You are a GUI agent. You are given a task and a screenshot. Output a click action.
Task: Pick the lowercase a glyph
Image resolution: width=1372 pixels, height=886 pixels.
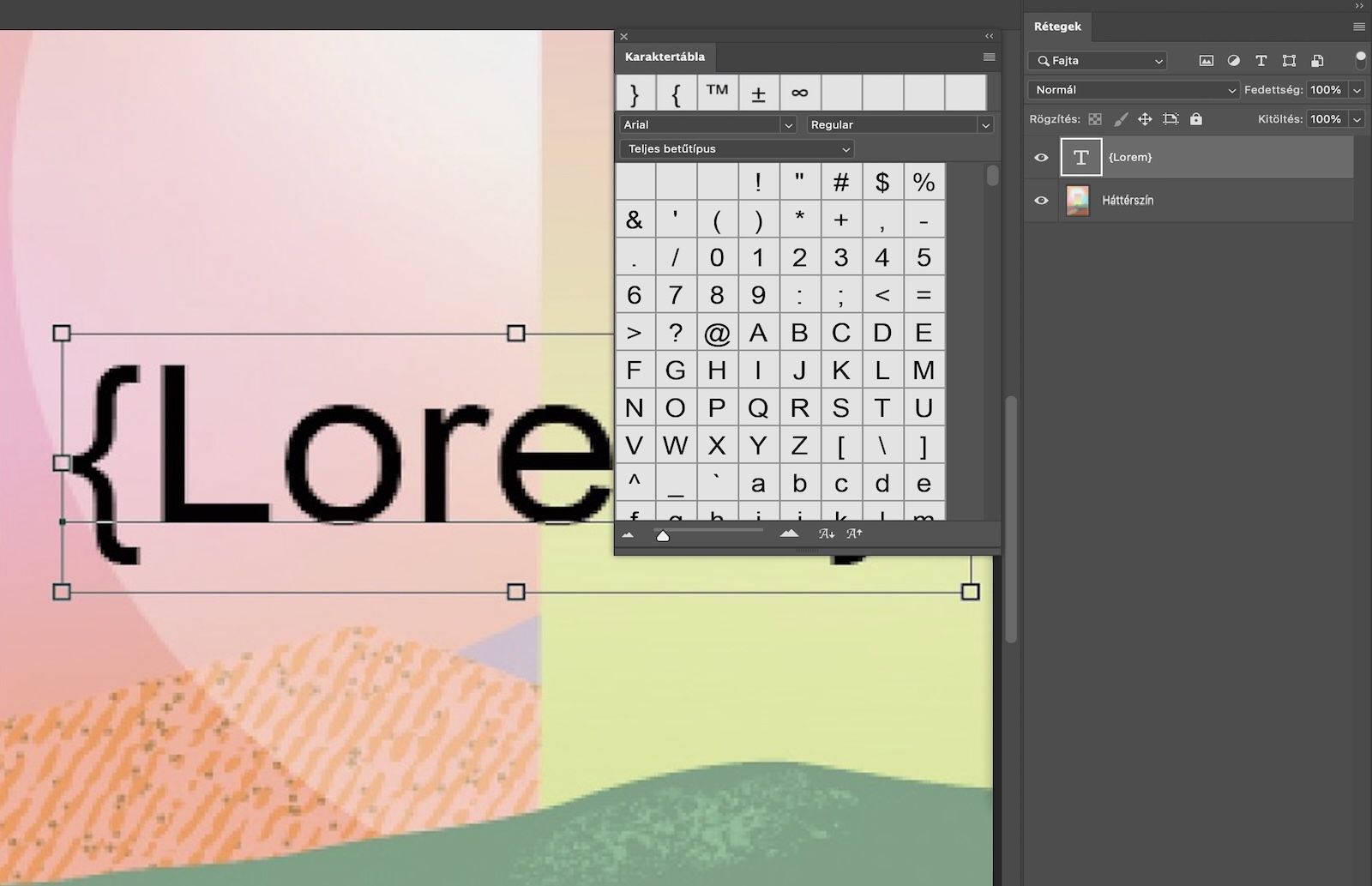pyautogui.click(x=758, y=484)
